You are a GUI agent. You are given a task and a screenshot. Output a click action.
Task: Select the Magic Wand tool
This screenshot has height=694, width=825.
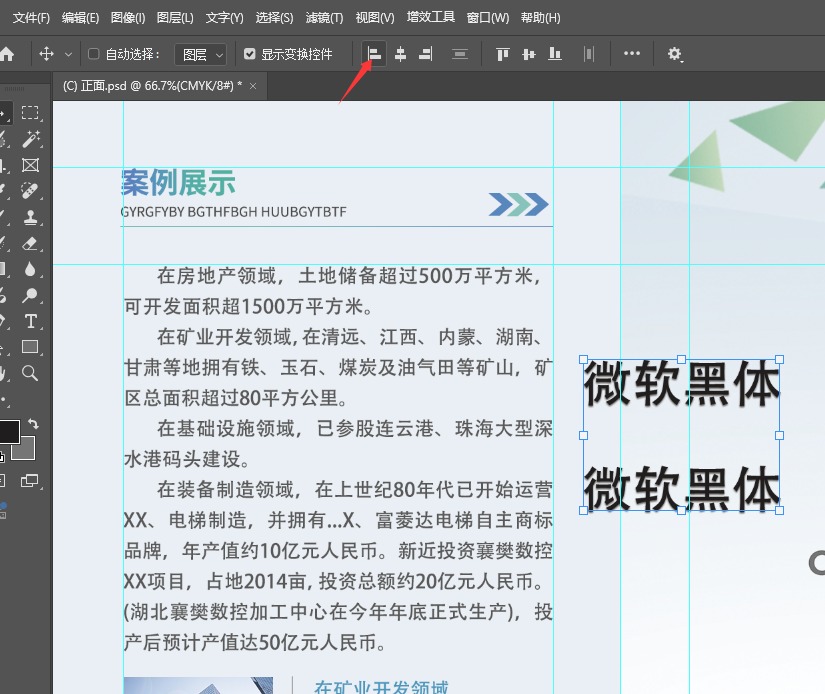click(x=30, y=139)
